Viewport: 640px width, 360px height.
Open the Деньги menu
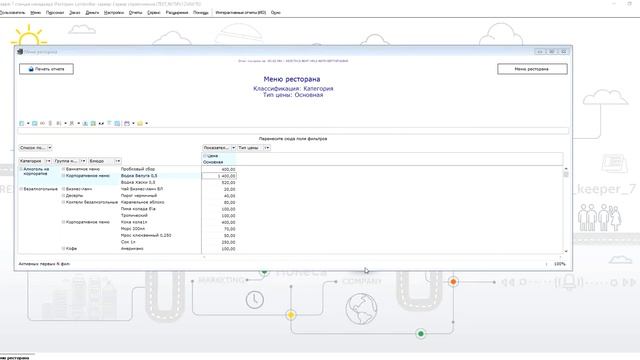[92, 13]
